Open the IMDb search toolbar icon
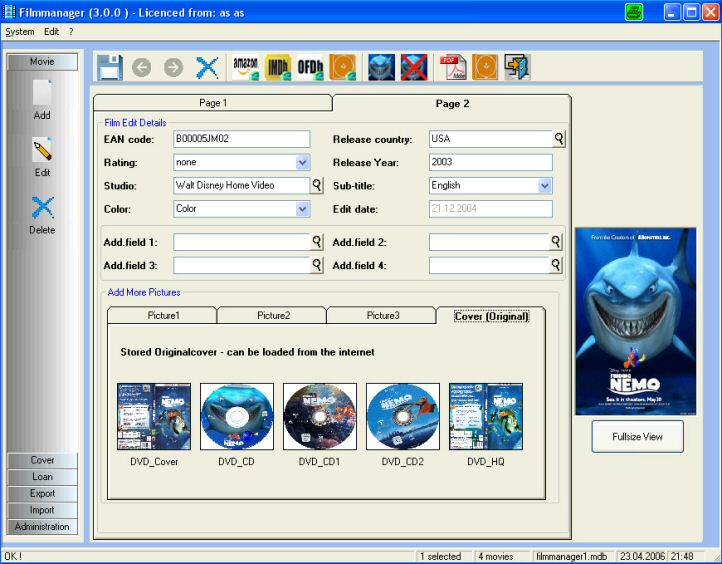 (x=278, y=67)
